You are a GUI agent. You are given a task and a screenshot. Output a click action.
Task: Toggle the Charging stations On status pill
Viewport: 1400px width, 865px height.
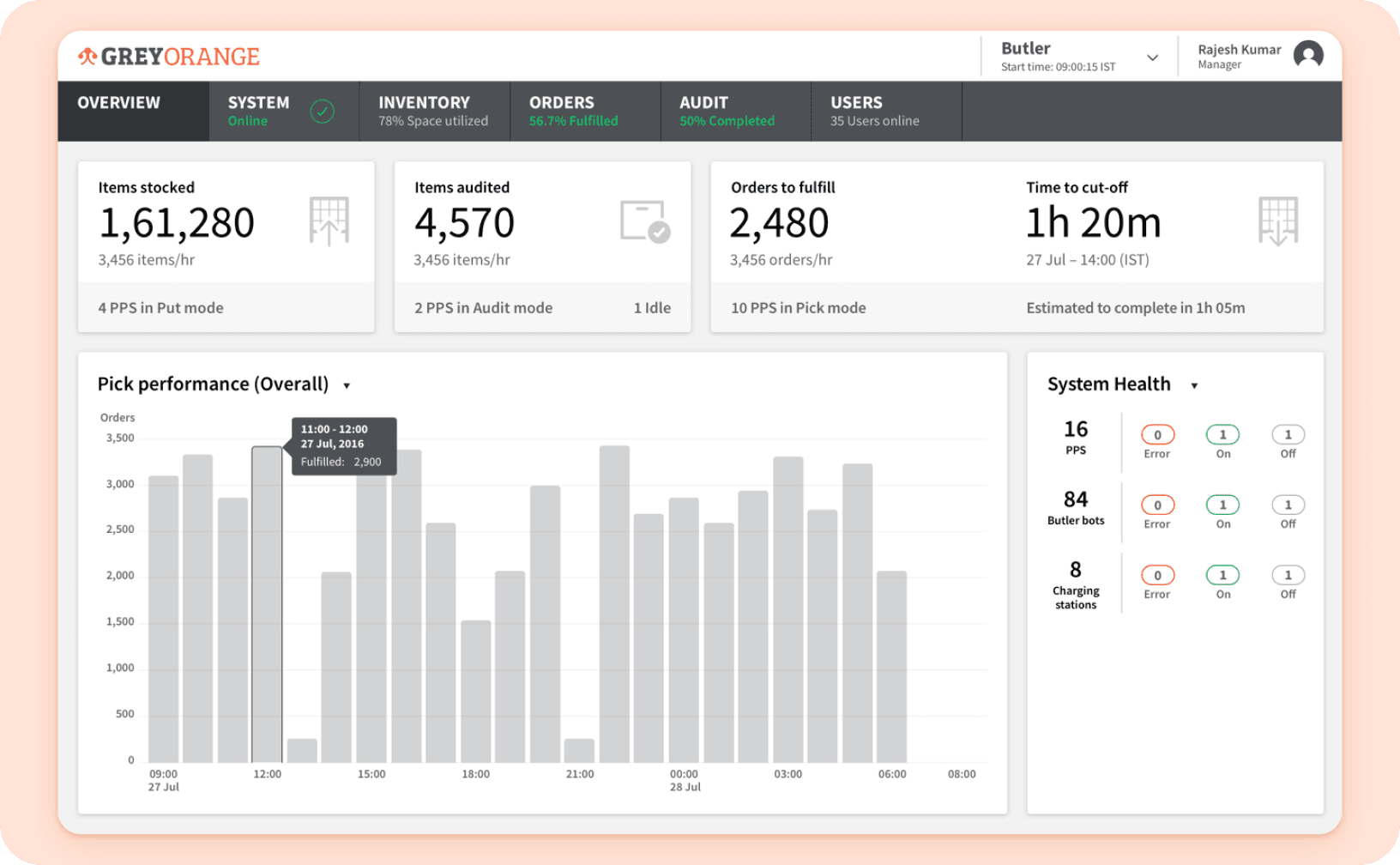[x=1222, y=575]
